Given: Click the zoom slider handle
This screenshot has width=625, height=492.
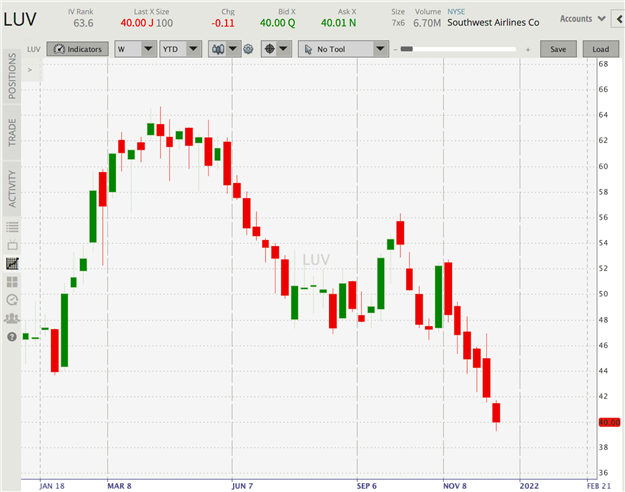Looking at the screenshot, I should pyautogui.click(x=407, y=49).
